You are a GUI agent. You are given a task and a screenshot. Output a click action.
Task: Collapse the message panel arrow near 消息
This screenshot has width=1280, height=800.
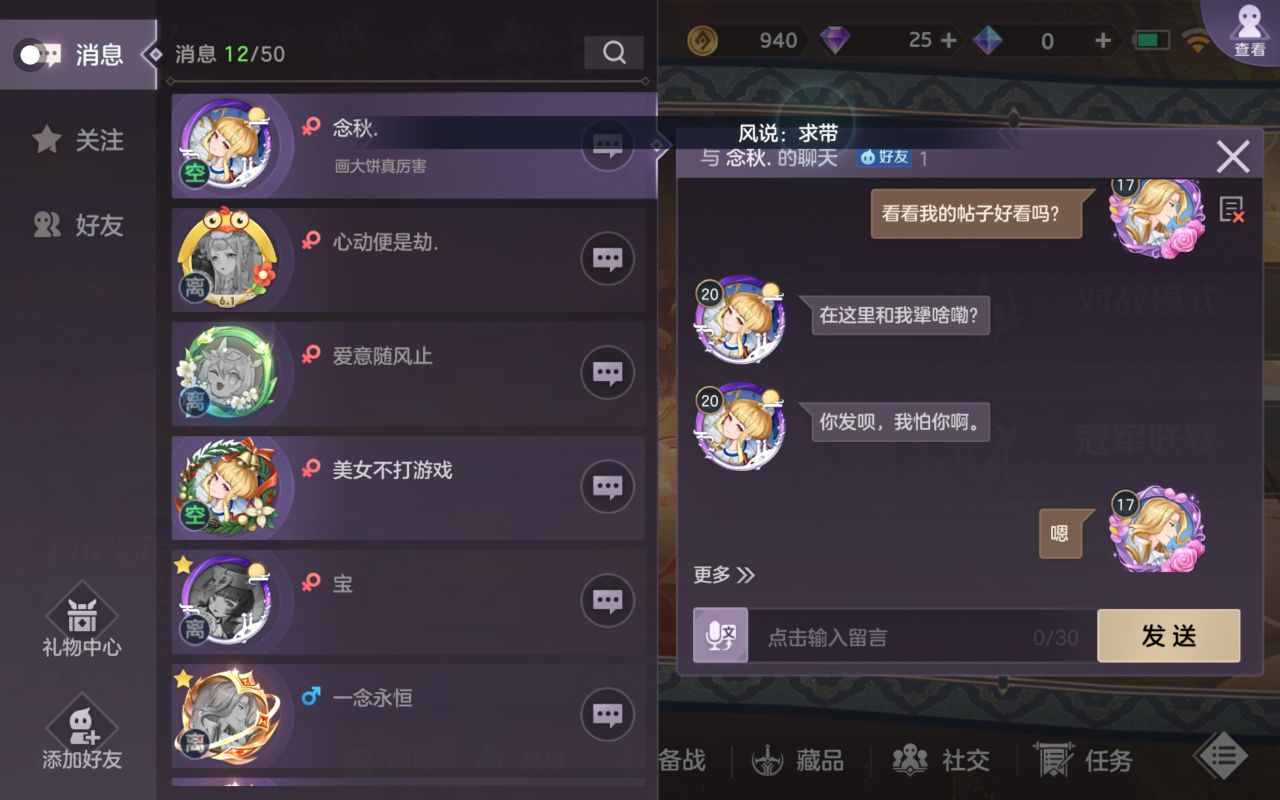[153, 54]
